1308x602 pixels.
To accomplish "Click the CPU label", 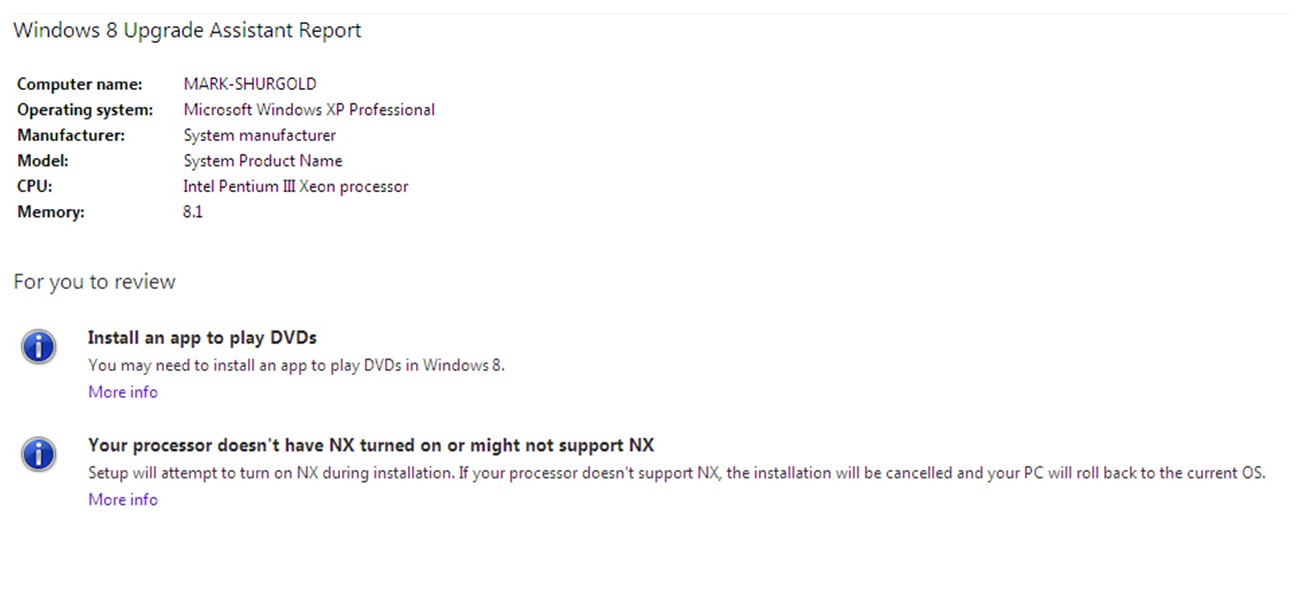I will (35, 186).
